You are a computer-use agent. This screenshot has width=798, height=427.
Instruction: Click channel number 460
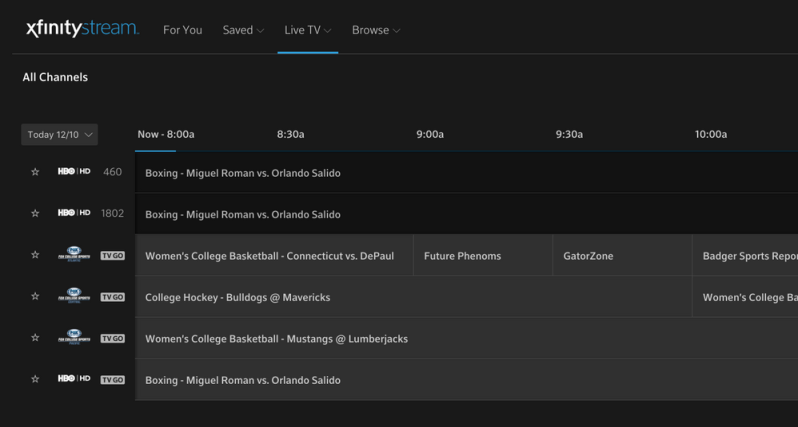112,172
